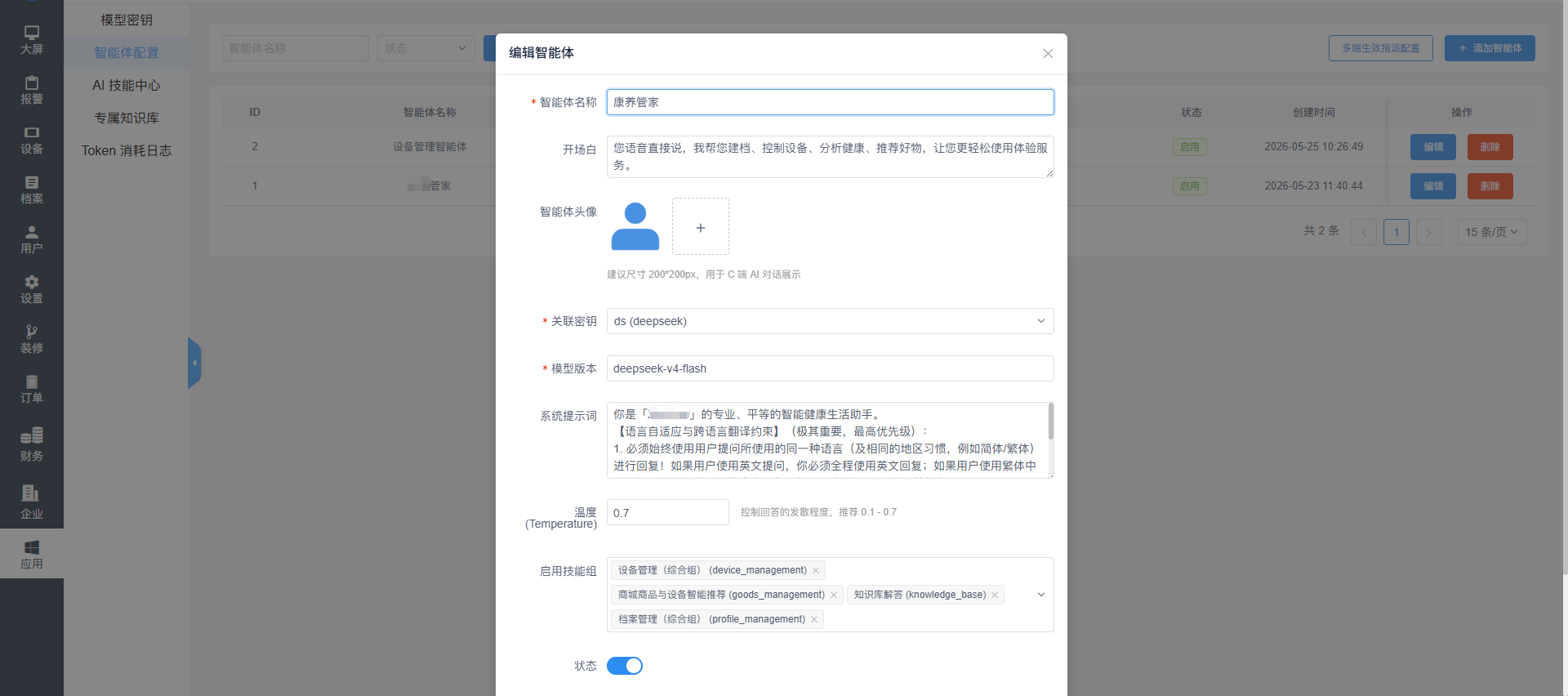1568x696 pixels.
Task: Open the AI 技能中心 menu item
Action: [127, 85]
